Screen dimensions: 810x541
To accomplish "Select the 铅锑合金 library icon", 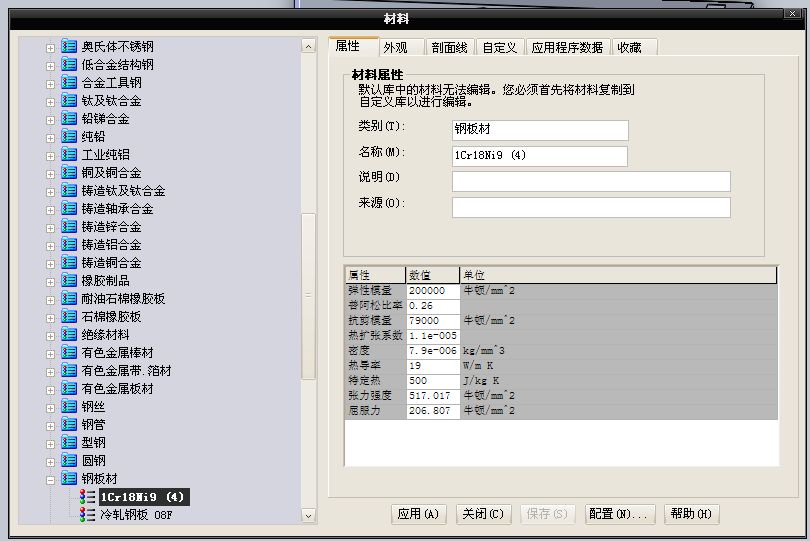I will pos(69,118).
